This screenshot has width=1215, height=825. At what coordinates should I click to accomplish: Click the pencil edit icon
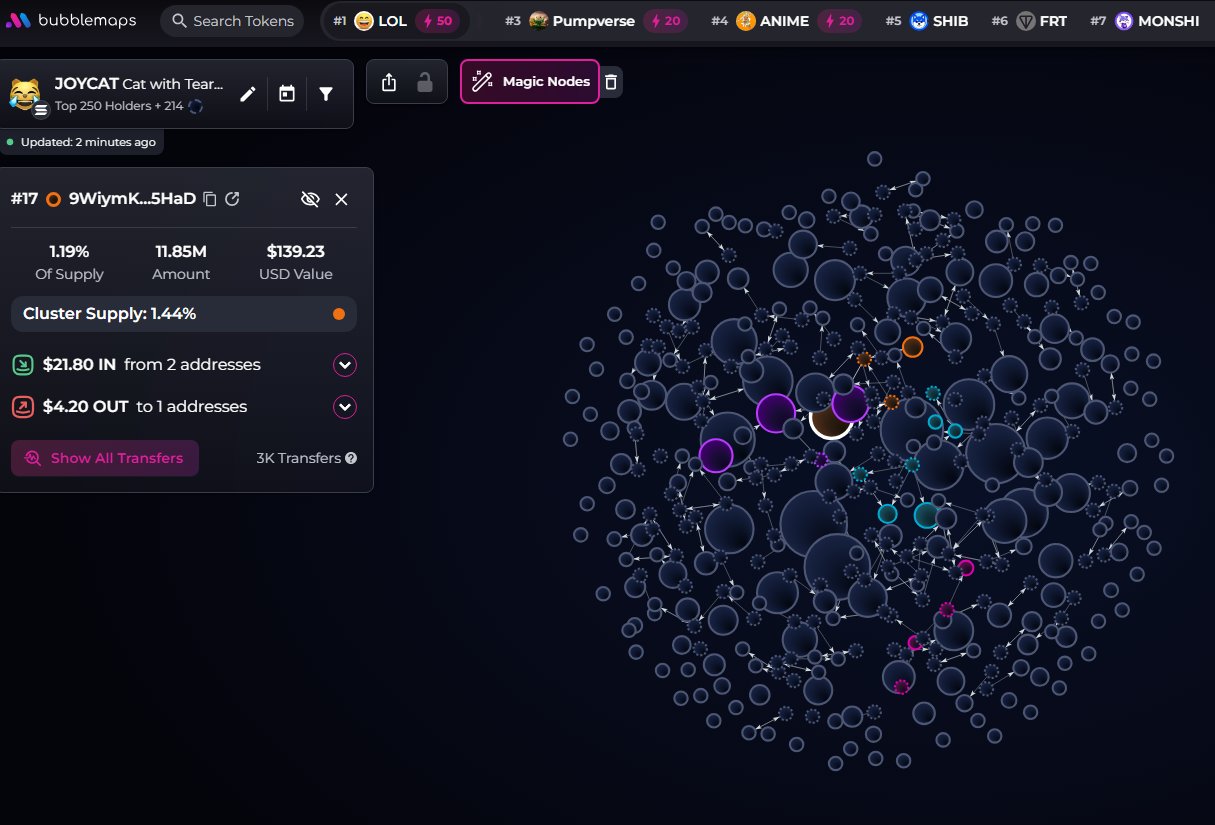tap(248, 94)
